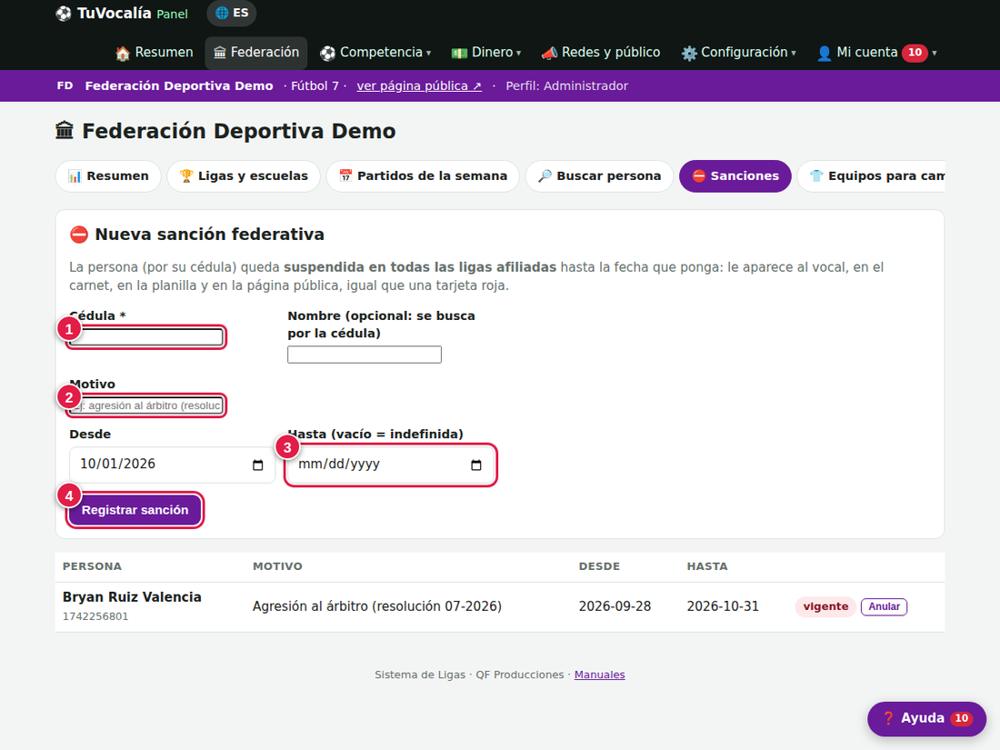1000x750 pixels.
Task: Click the name Bryan Ruiz Valencia
Action: (132, 597)
